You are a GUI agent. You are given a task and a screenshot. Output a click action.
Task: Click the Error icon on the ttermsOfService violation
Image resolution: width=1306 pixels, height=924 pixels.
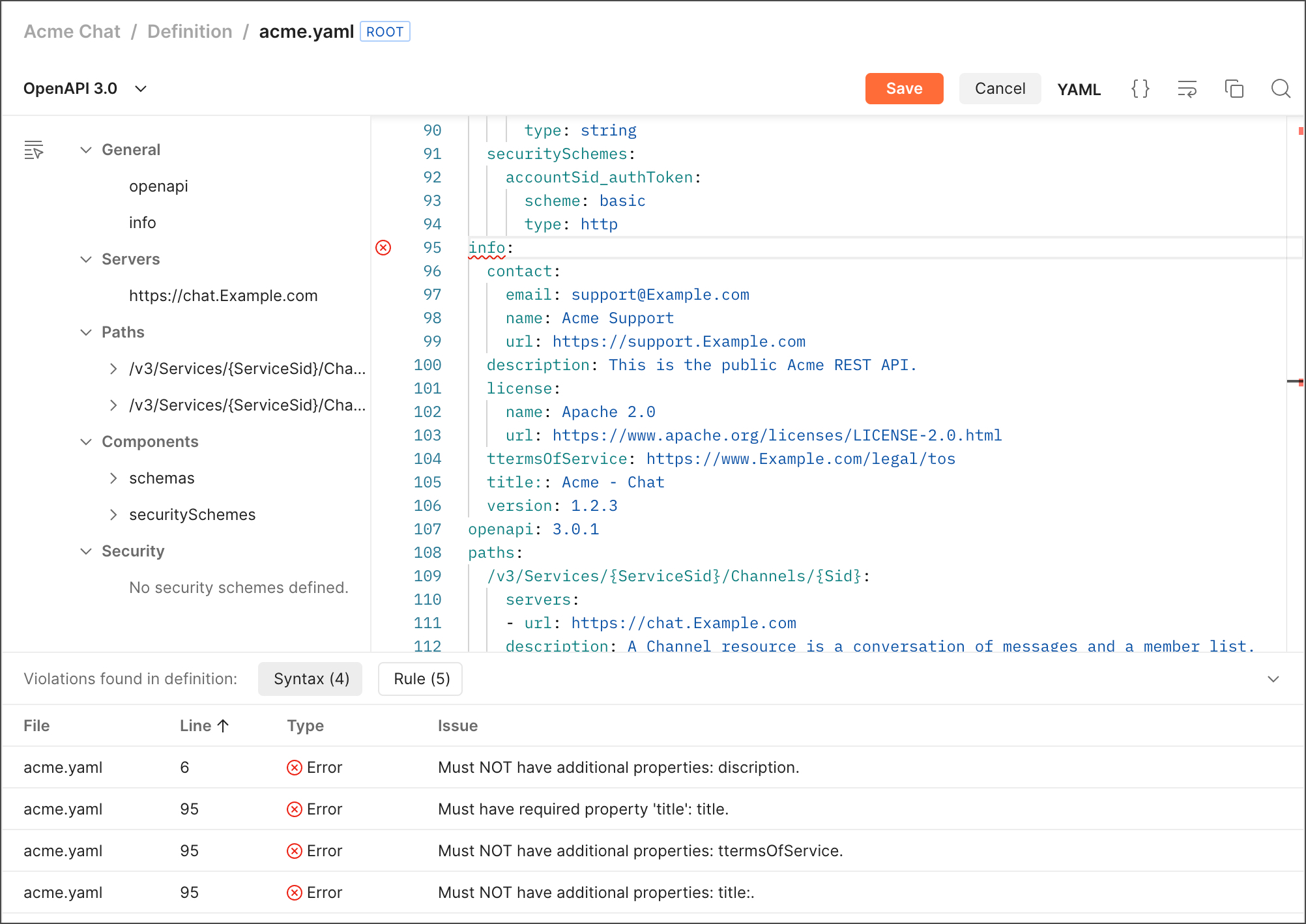294,850
